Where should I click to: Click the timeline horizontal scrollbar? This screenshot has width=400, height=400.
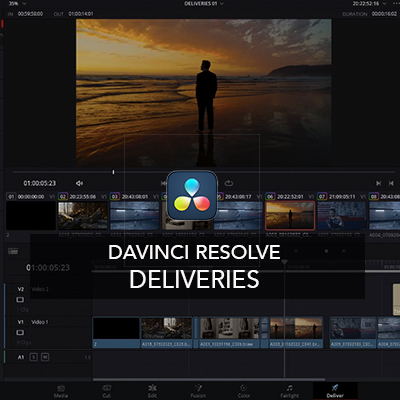coord(209,379)
